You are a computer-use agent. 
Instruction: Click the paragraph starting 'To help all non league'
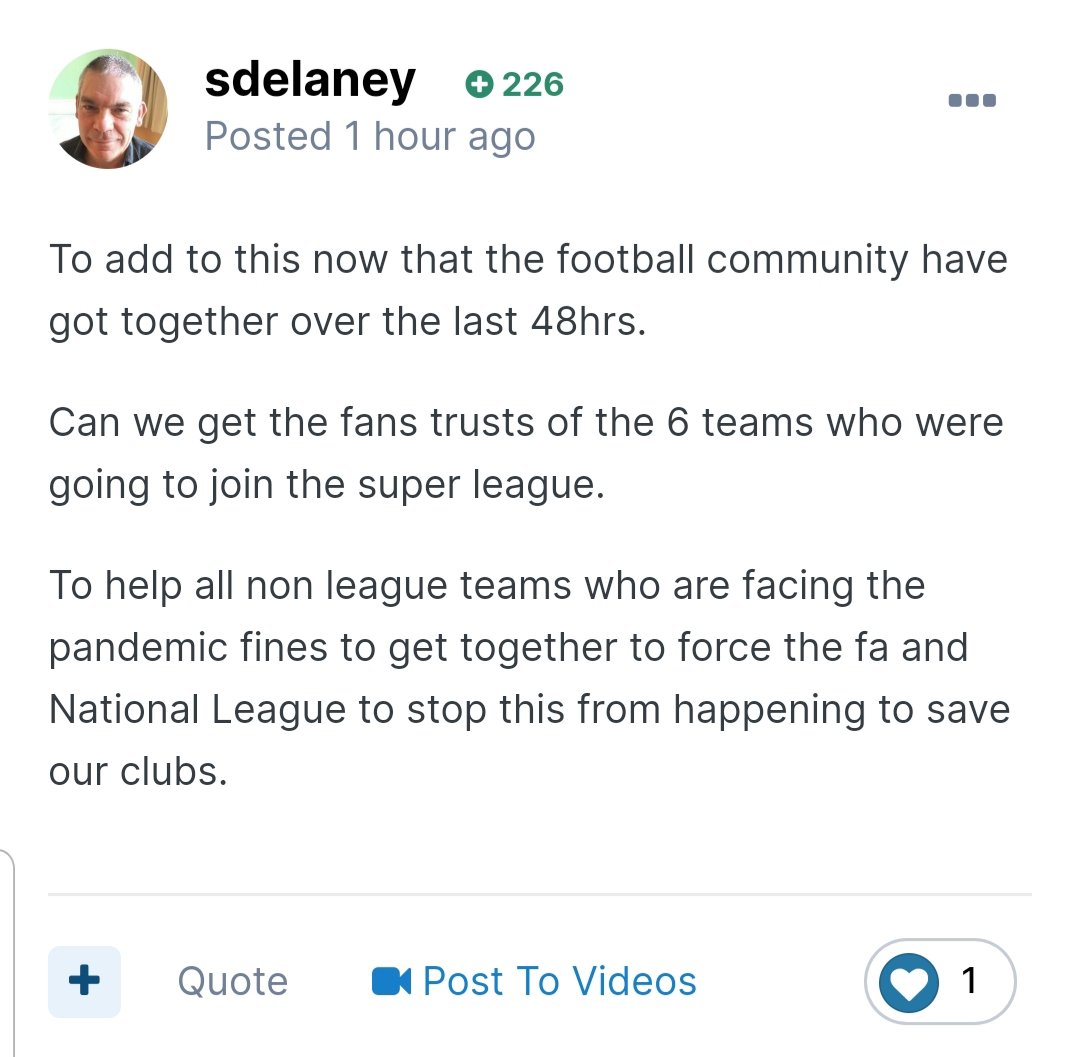click(529, 678)
